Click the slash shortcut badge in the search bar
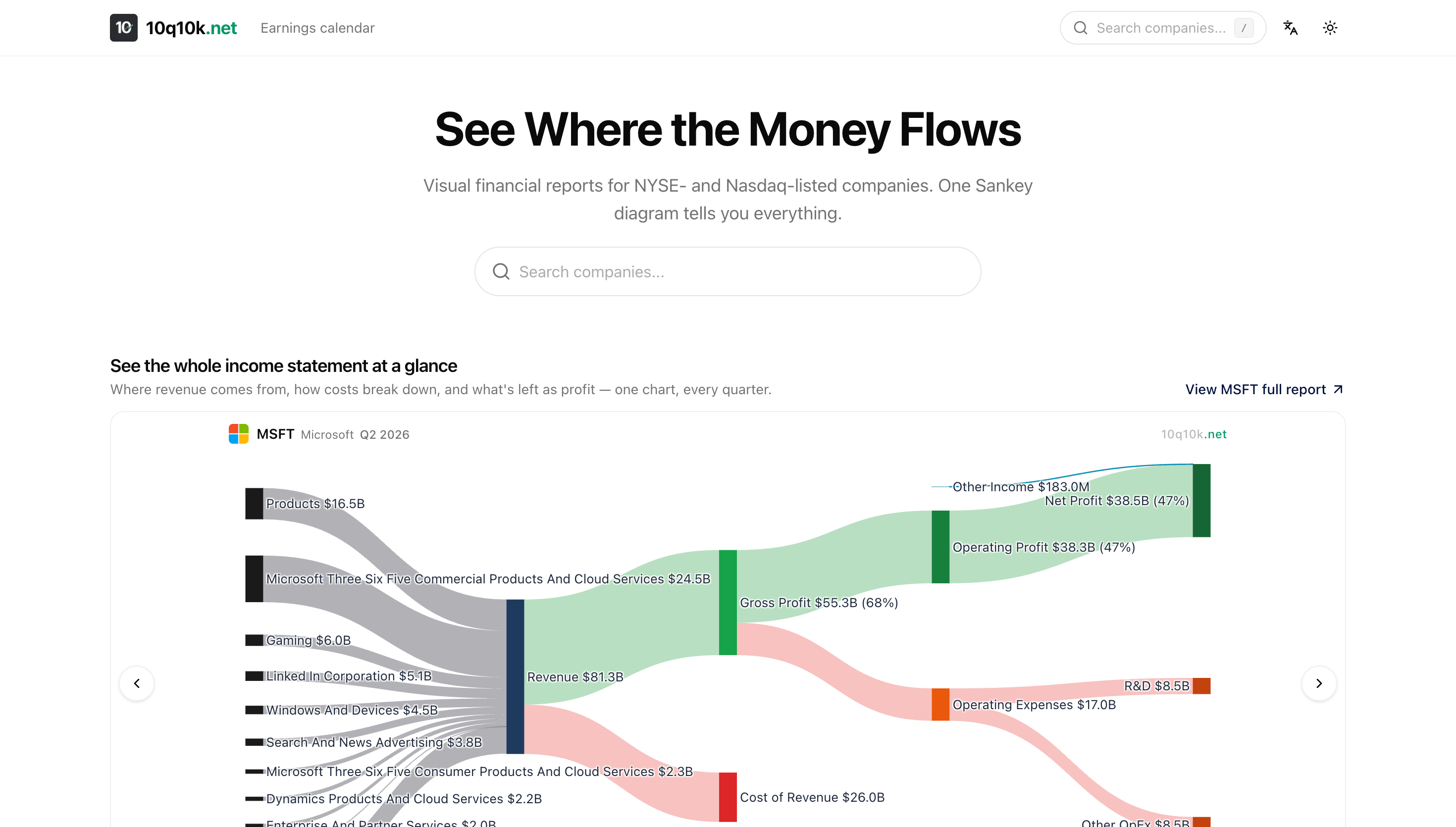 point(1244,27)
